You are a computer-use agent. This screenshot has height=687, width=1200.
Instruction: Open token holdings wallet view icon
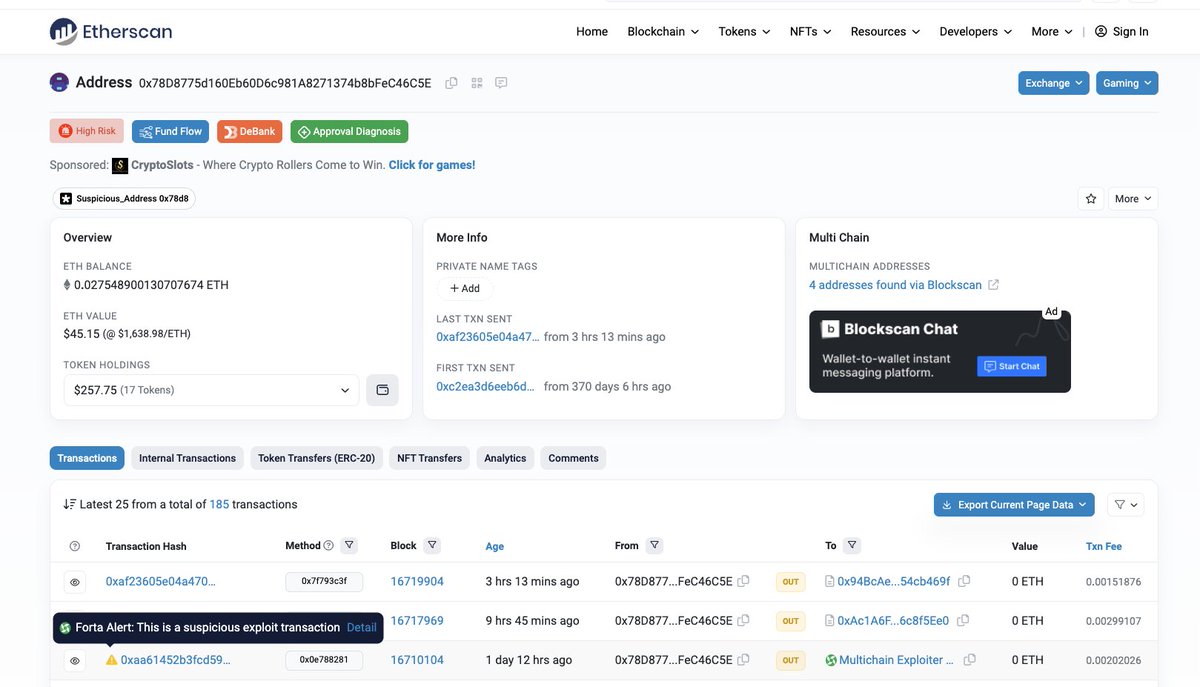click(x=382, y=390)
